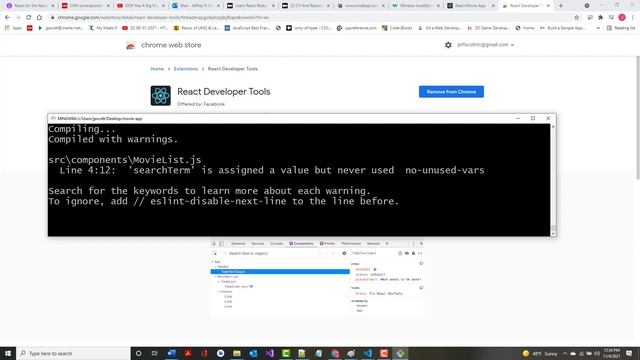Click the 'Compiled with warnings.' terminal line

point(113,140)
